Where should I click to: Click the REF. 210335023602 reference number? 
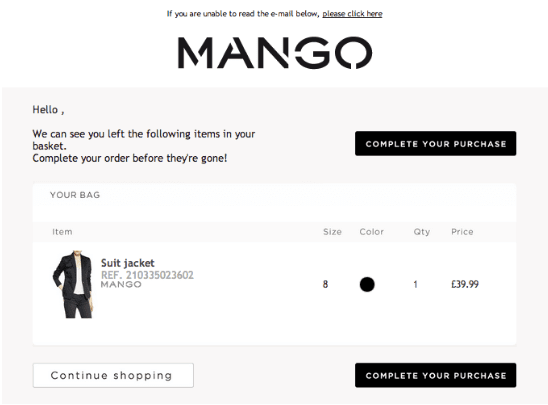click(x=147, y=275)
